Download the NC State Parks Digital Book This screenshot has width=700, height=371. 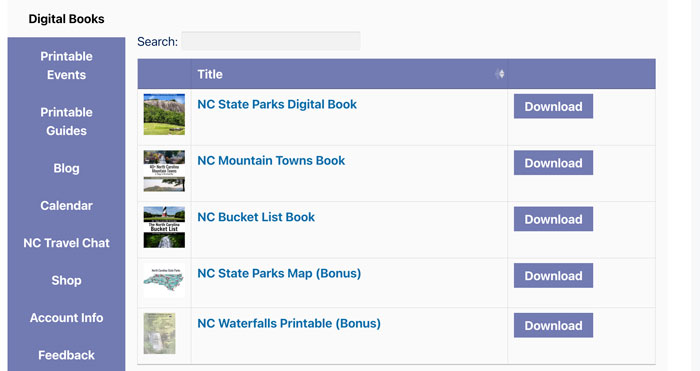click(x=553, y=106)
